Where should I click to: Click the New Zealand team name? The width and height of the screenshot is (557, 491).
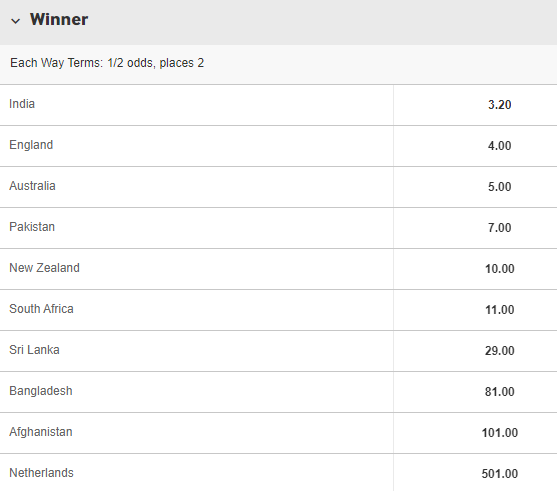point(44,268)
